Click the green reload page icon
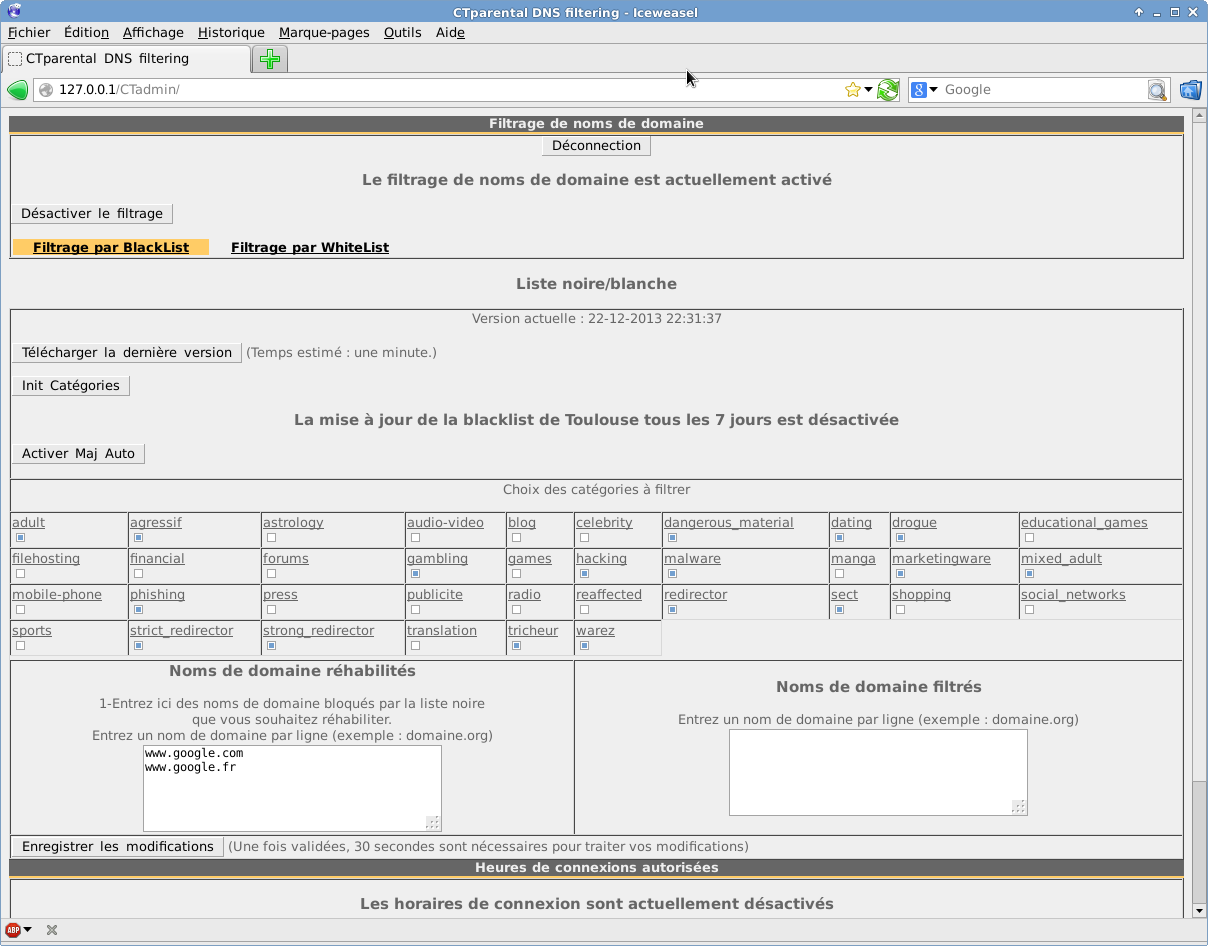1208x946 pixels. coord(888,90)
